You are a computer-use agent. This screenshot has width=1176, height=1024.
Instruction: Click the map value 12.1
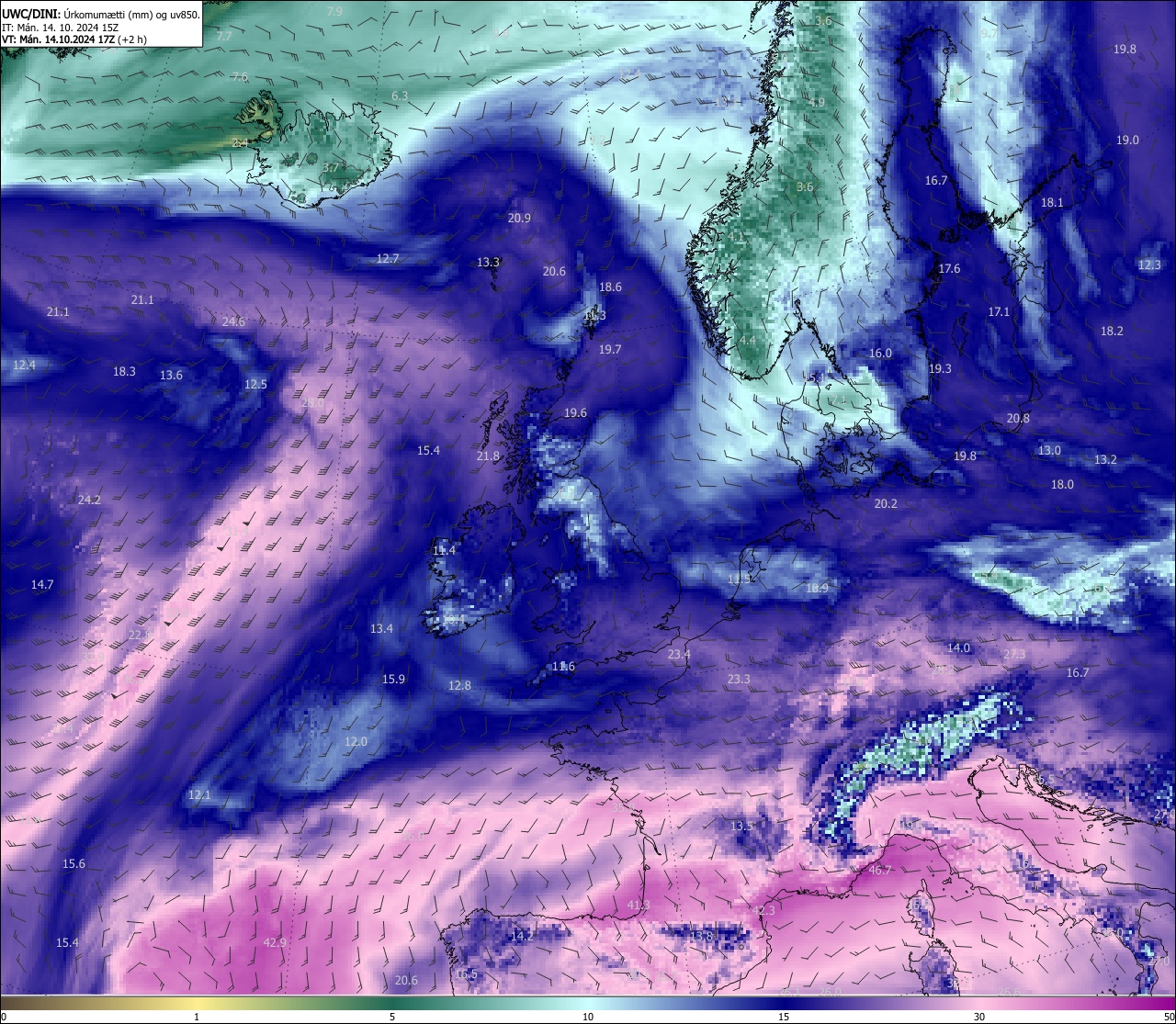click(199, 794)
